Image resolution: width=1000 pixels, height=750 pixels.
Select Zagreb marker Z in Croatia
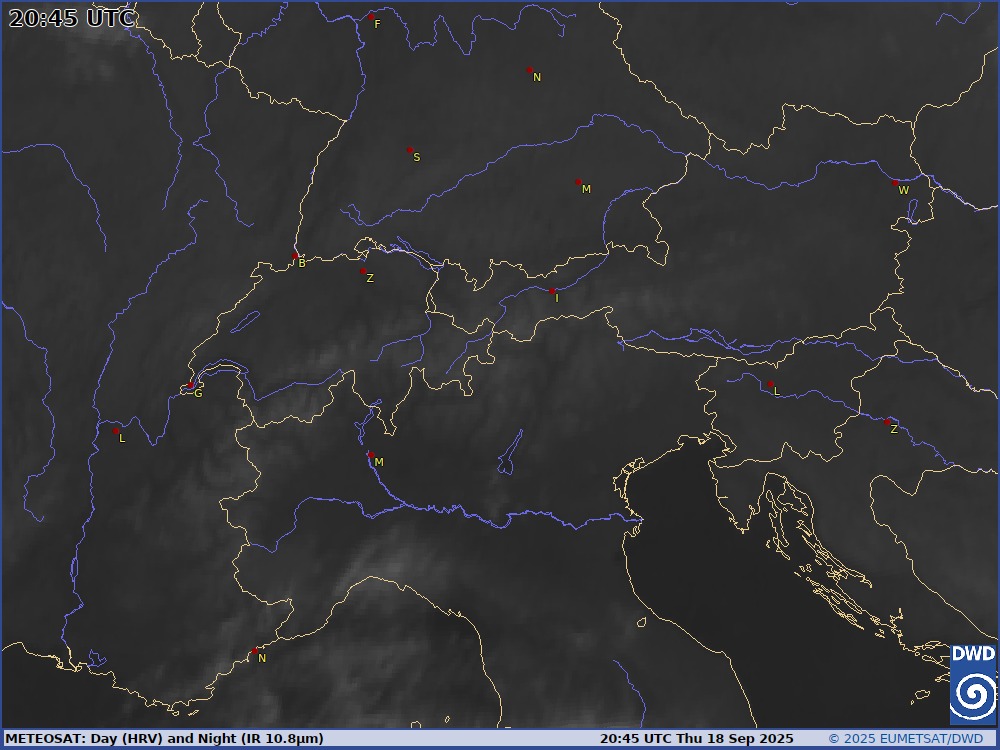(x=887, y=422)
